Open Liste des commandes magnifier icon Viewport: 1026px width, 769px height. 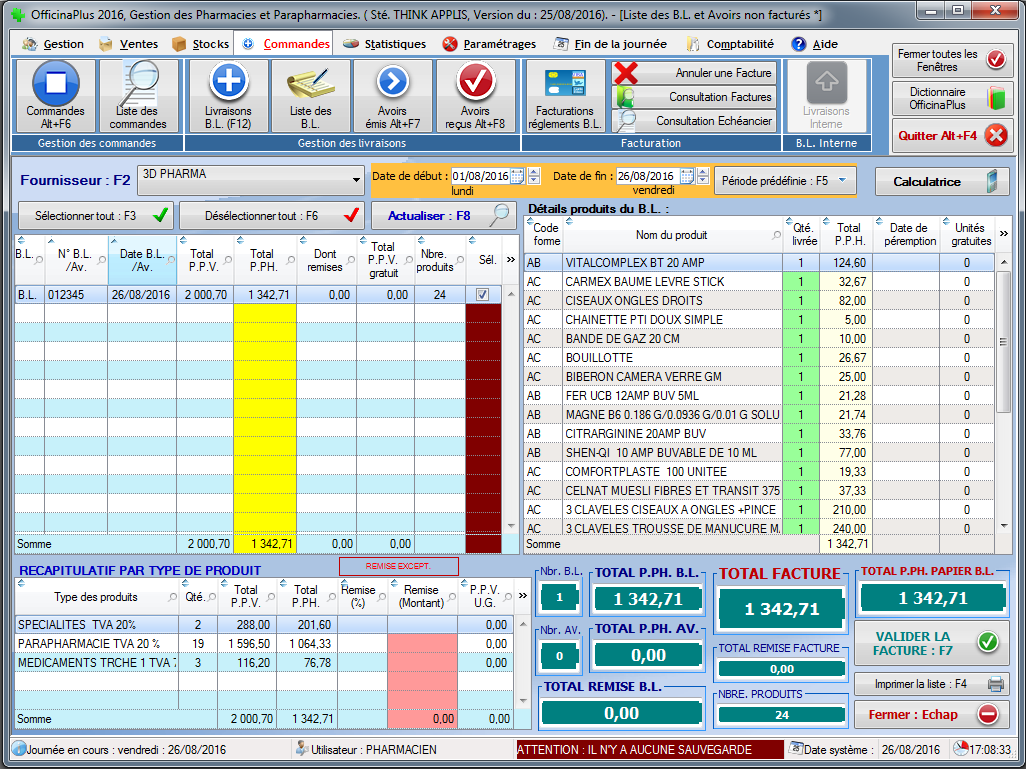pos(138,82)
